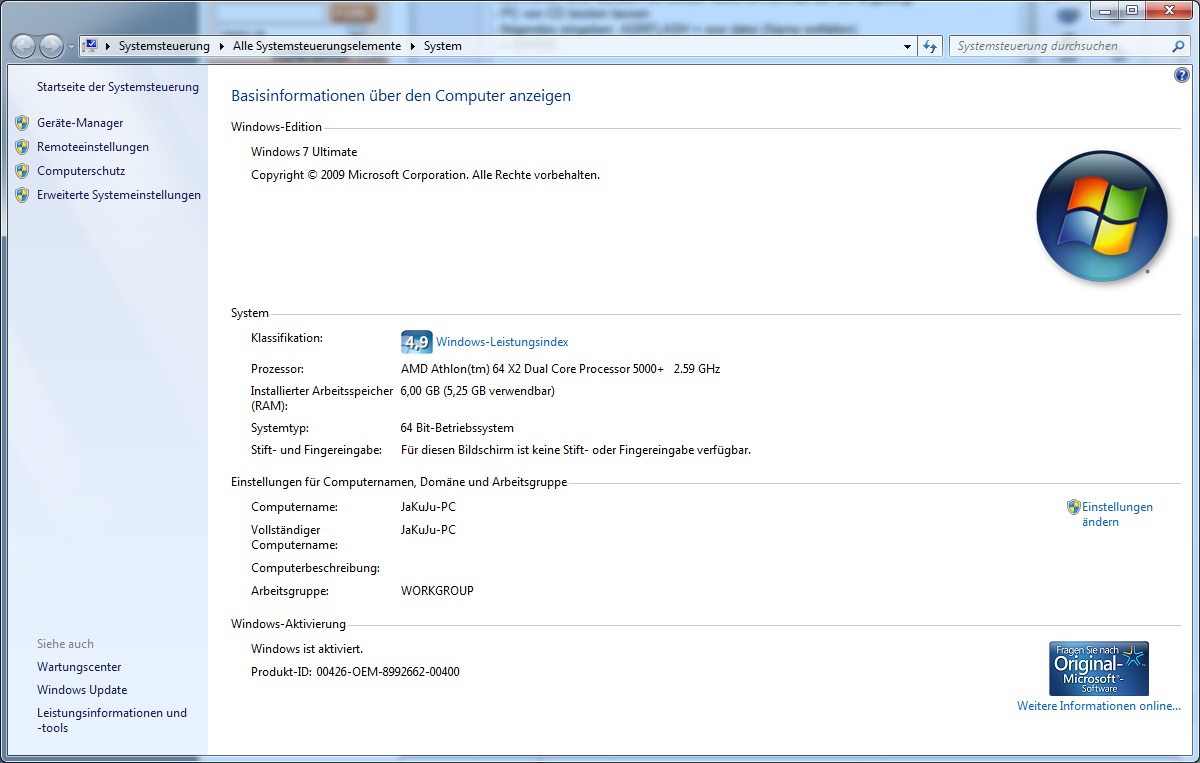Click the Computerbeschreibung label
Screen dimensions: 1200x763
pyautogui.click(x=315, y=568)
